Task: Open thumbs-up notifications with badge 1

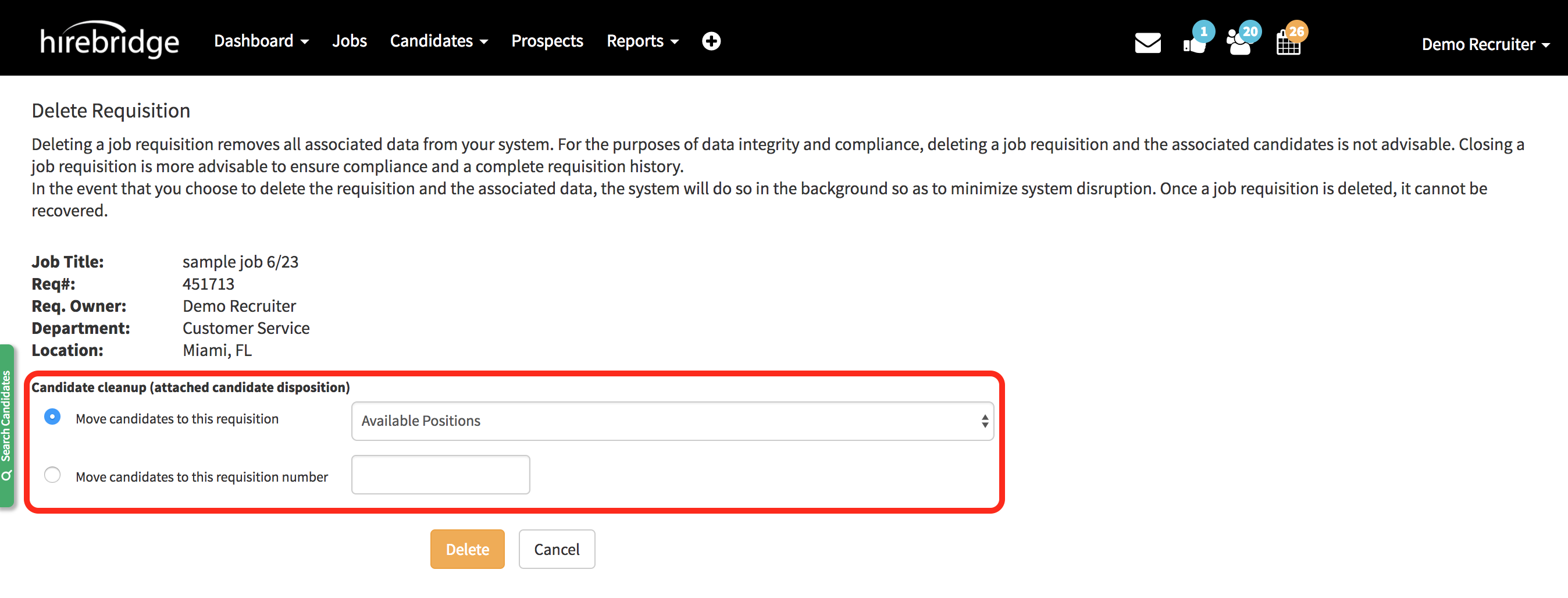Action: click(x=1195, y=42)
